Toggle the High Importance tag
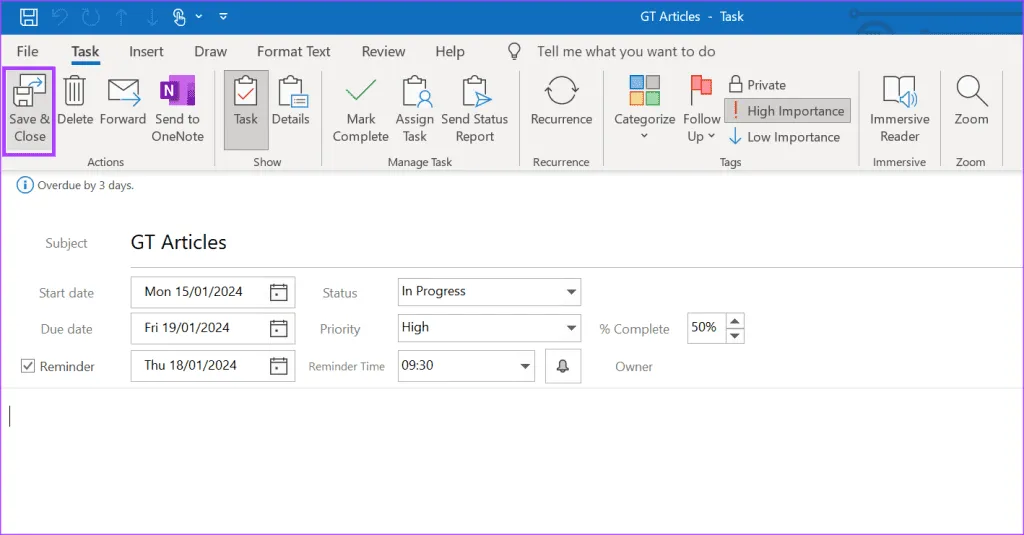Viewport: 1024px width, 535px height. pos(787,111)
